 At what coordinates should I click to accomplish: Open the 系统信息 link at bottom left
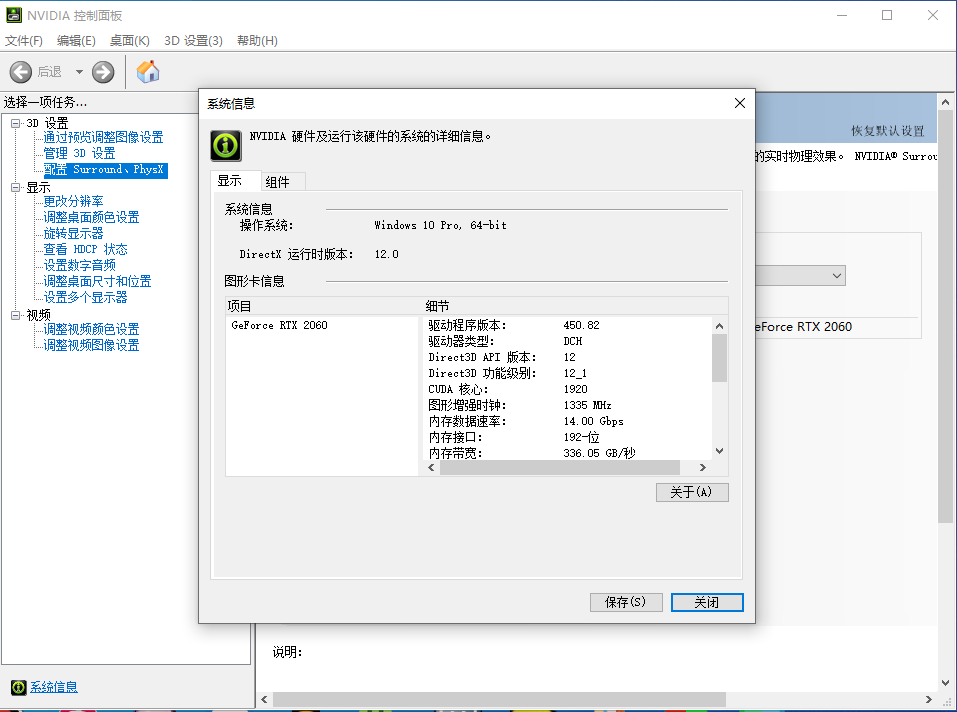click(x=54, y=687)
